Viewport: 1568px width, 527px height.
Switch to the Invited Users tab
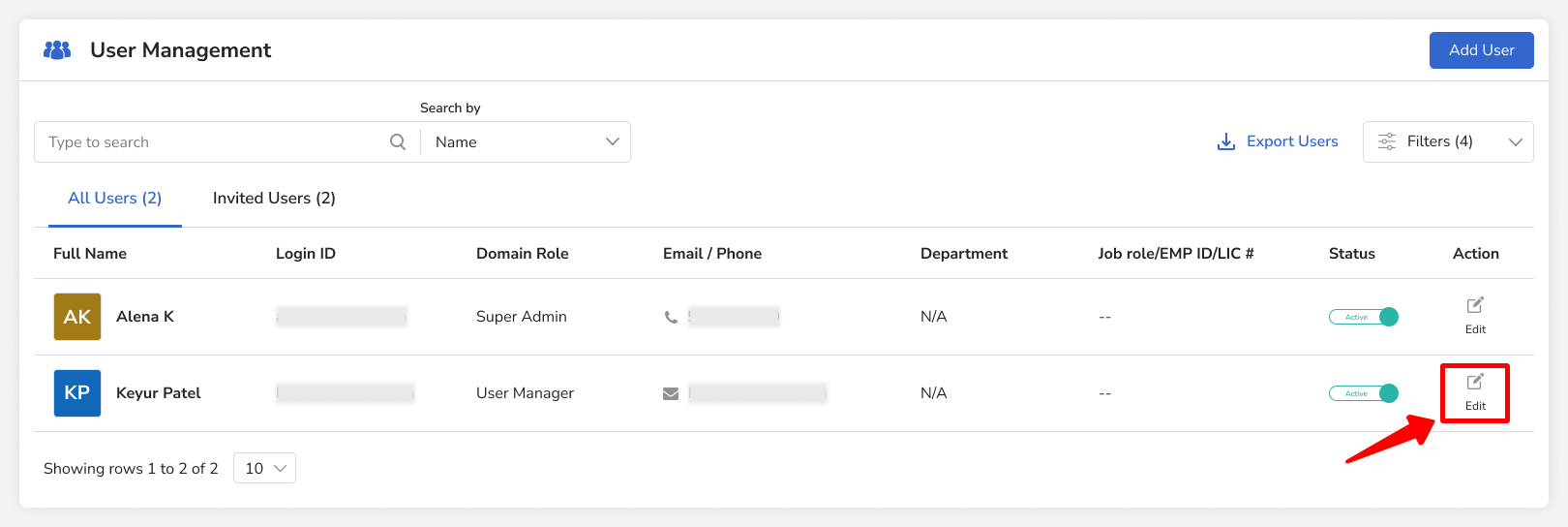click(274, 199)
